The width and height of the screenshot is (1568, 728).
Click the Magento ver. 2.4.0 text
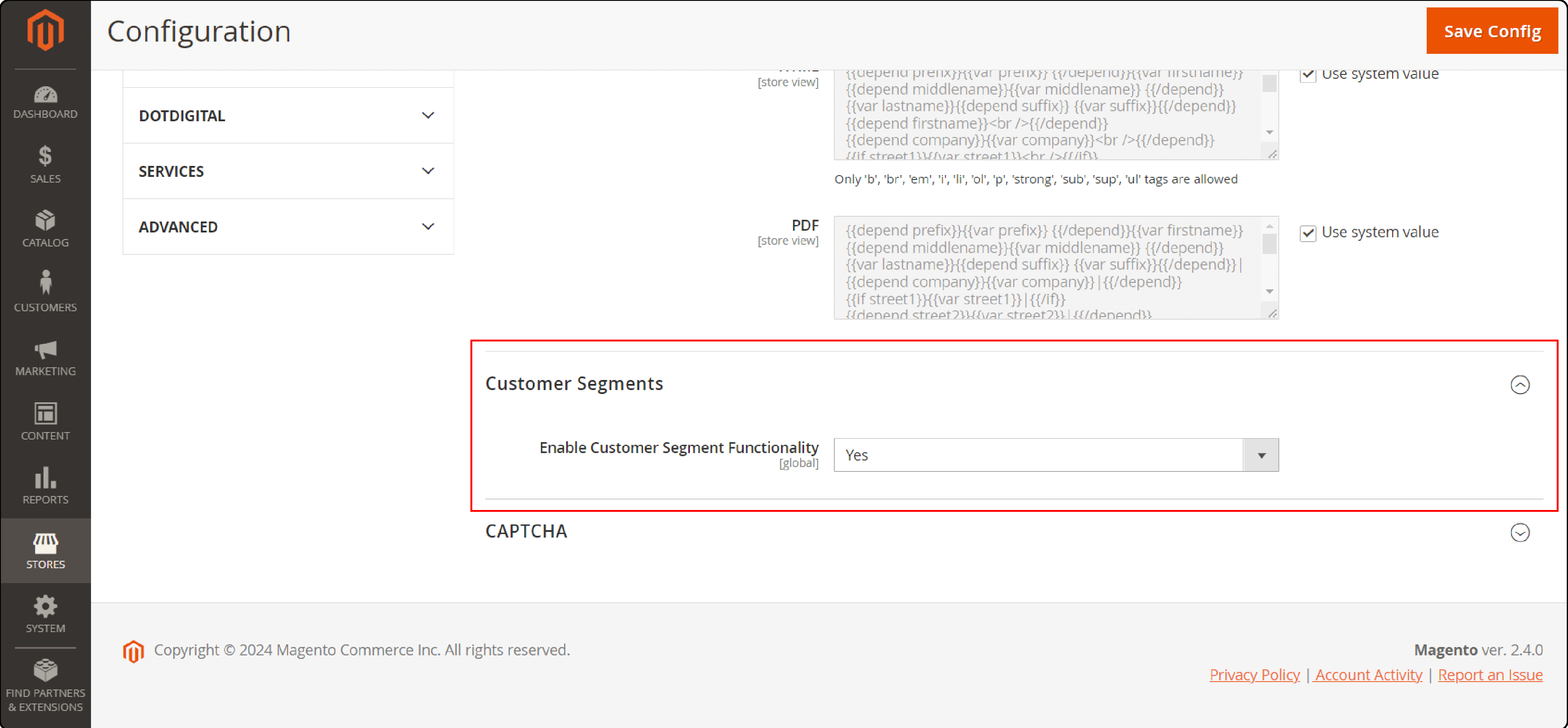coord(1478,650)
